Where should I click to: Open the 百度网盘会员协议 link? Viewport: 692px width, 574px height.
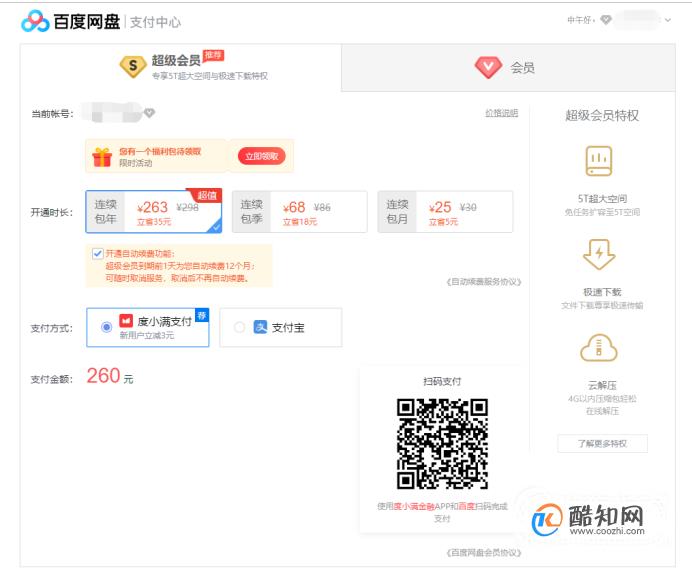click(x=484, y=552)
